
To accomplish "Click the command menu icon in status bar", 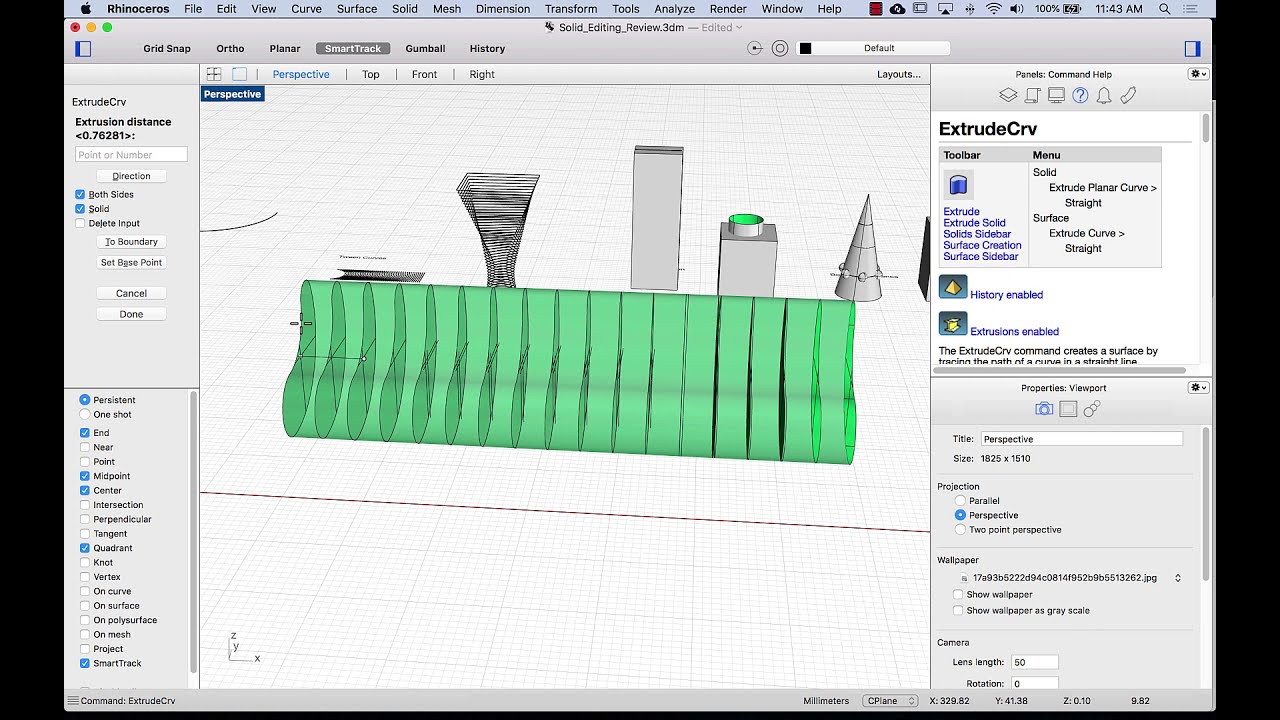I will click(x=72, y=701).
